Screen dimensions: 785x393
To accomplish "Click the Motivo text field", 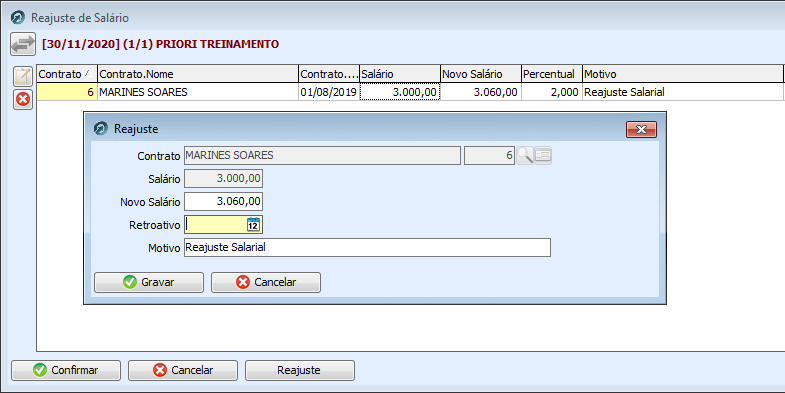I will (367, 247).
